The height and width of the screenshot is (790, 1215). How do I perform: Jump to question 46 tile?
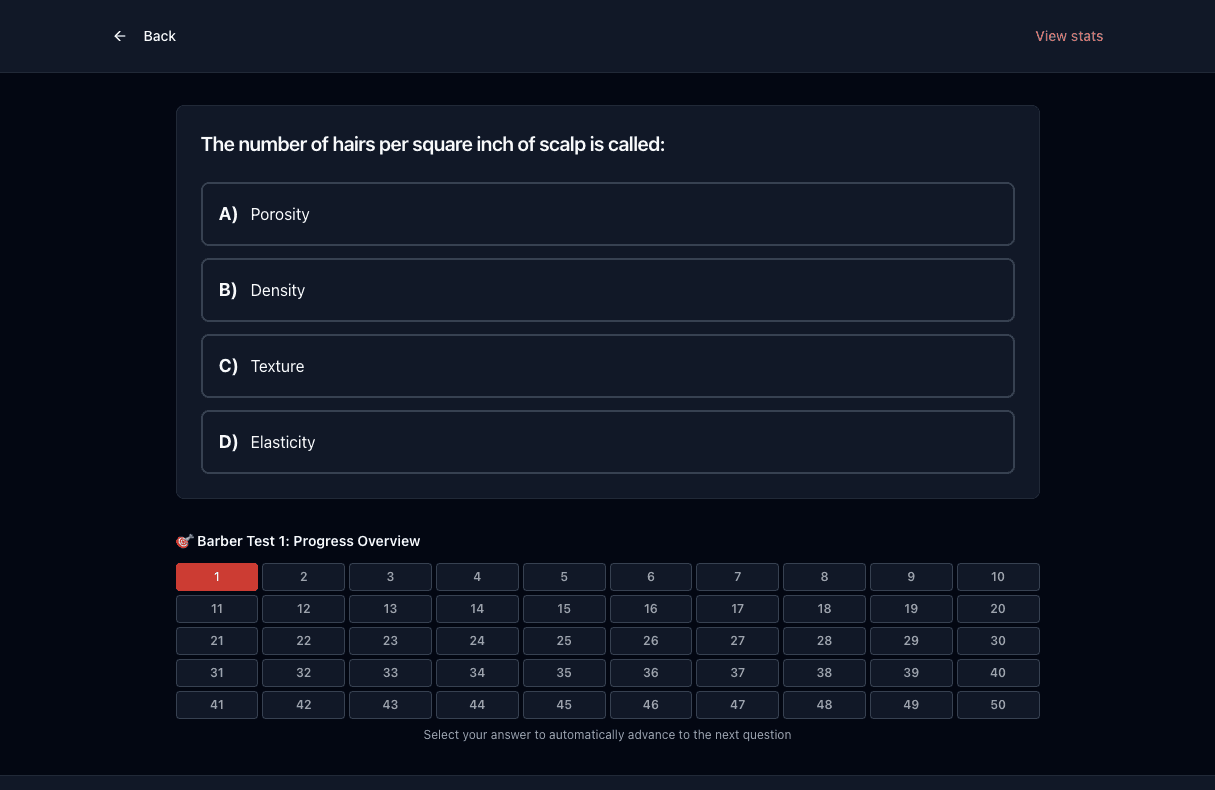[x=651, y=705]
